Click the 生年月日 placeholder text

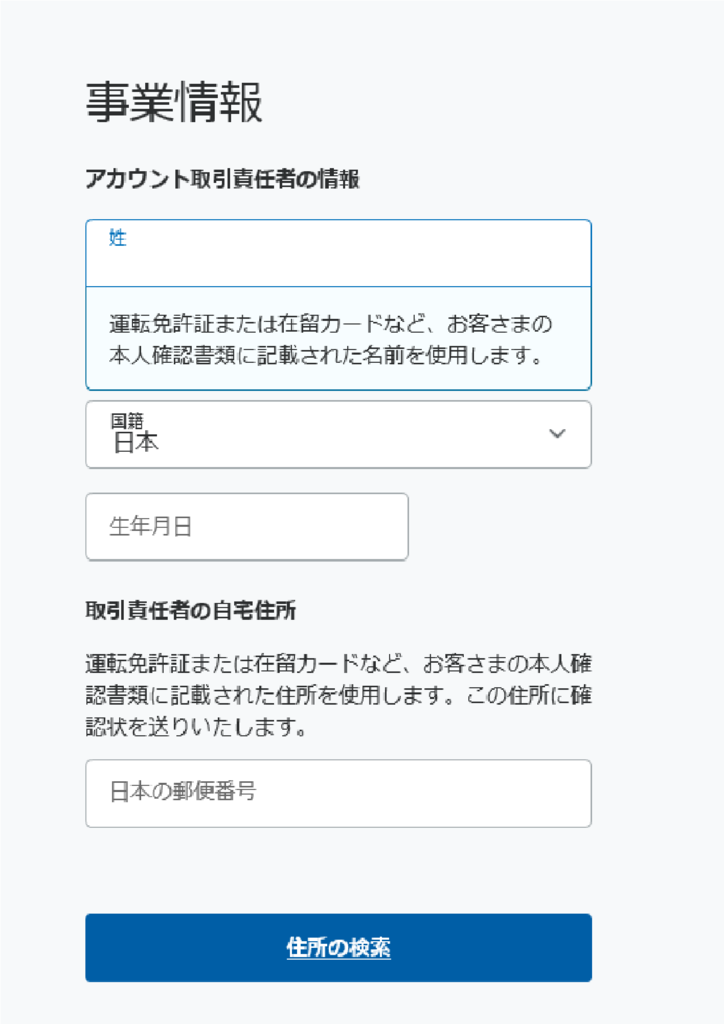pyautogui.click(x=150, y=526)
